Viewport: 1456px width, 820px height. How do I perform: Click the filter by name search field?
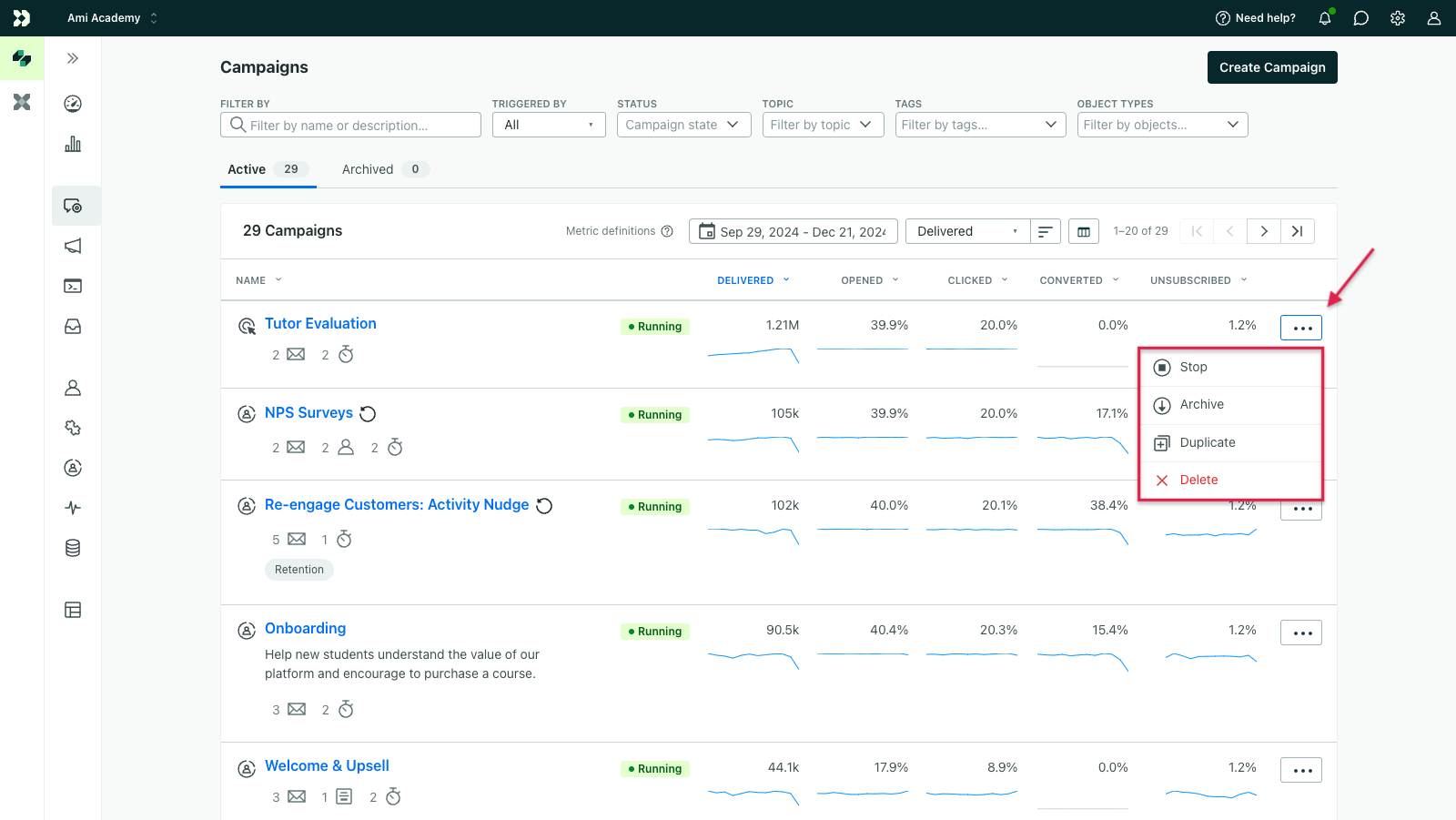point(350,125)
